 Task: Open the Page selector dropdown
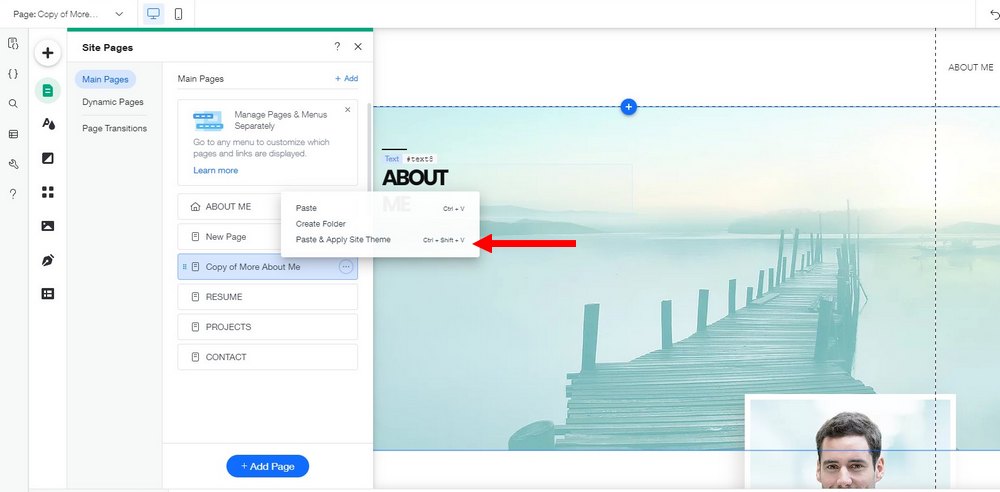pos(68,14)
